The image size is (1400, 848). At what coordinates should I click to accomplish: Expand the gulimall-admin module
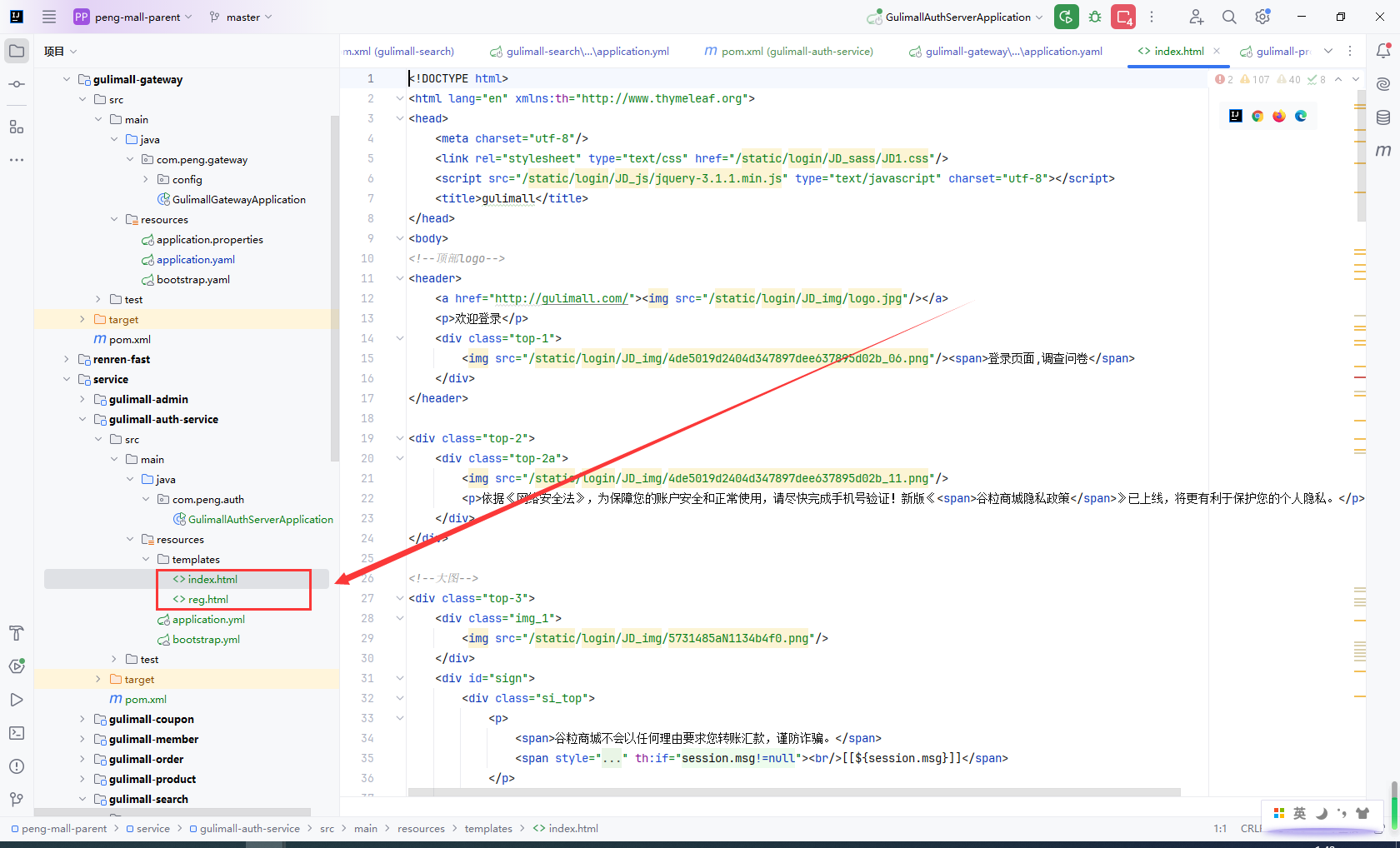point(82,399)
